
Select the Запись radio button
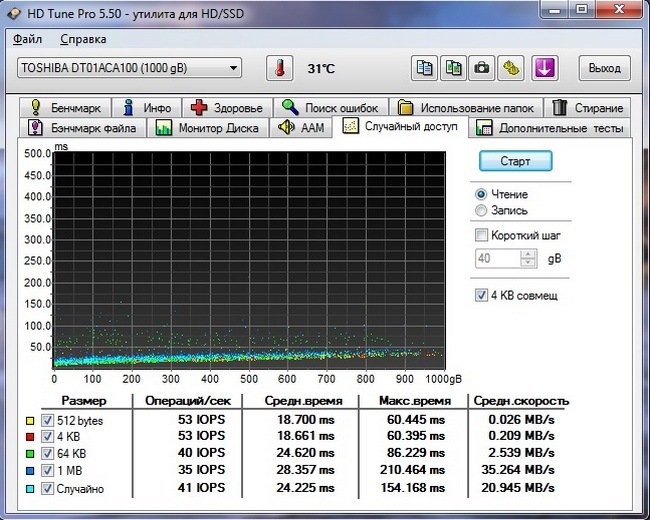click(x=482, y=211)
